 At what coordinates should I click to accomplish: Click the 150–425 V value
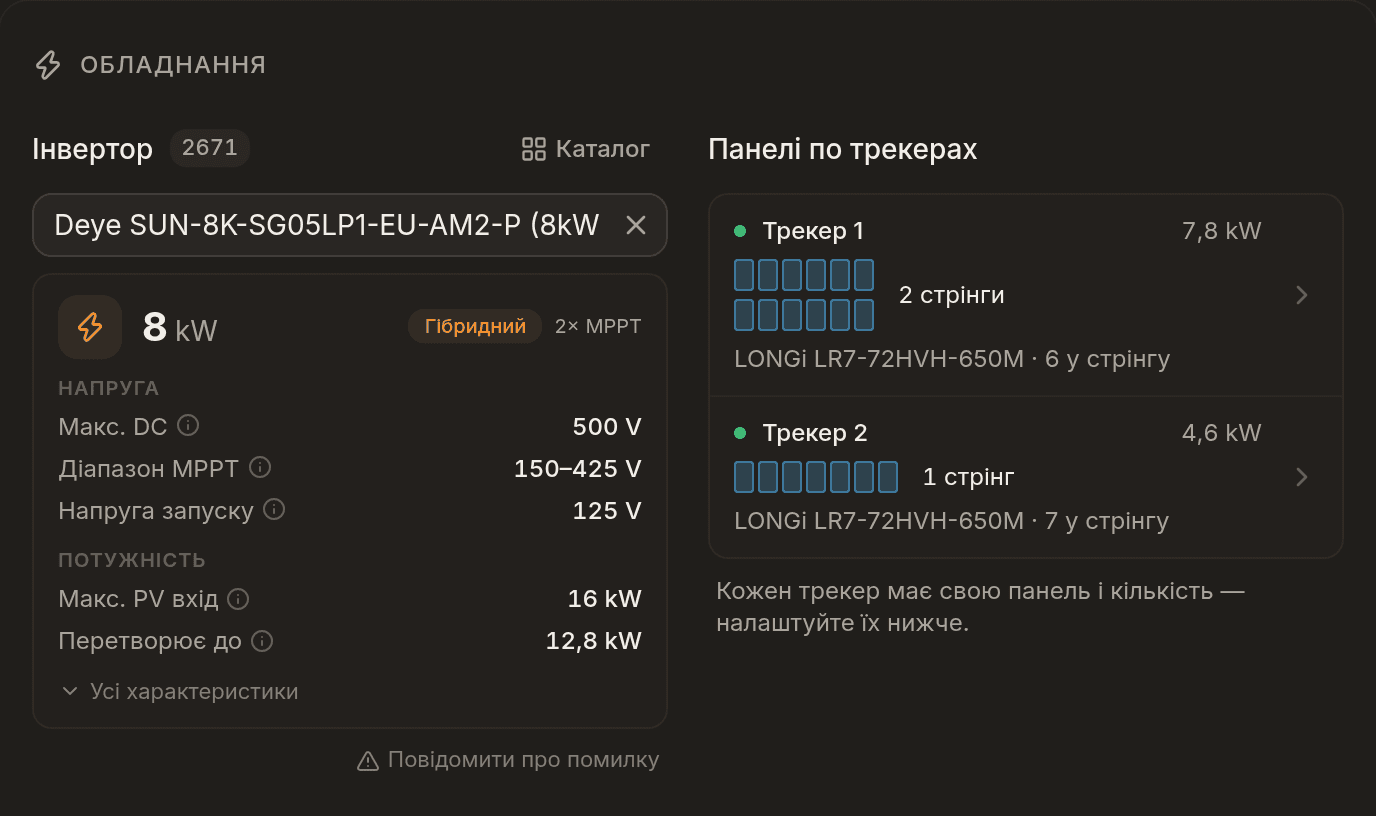tap(578, 469)
